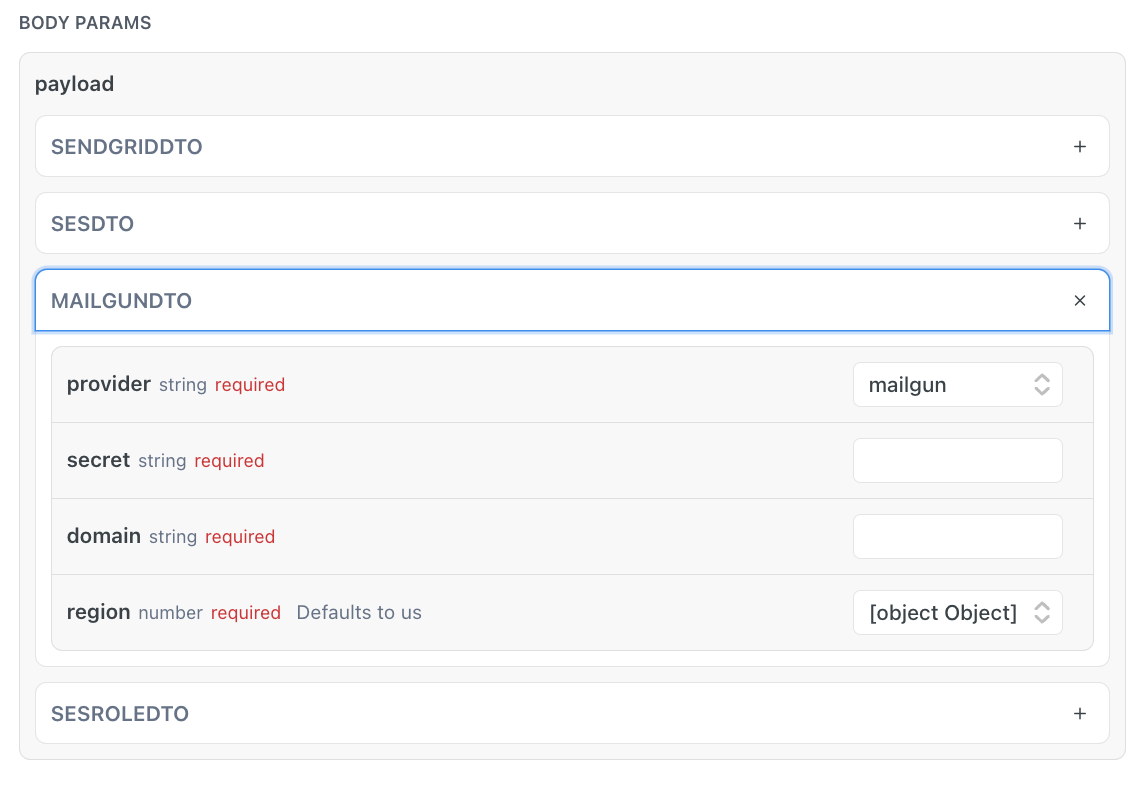Focus the domain text field

point(957,537)
